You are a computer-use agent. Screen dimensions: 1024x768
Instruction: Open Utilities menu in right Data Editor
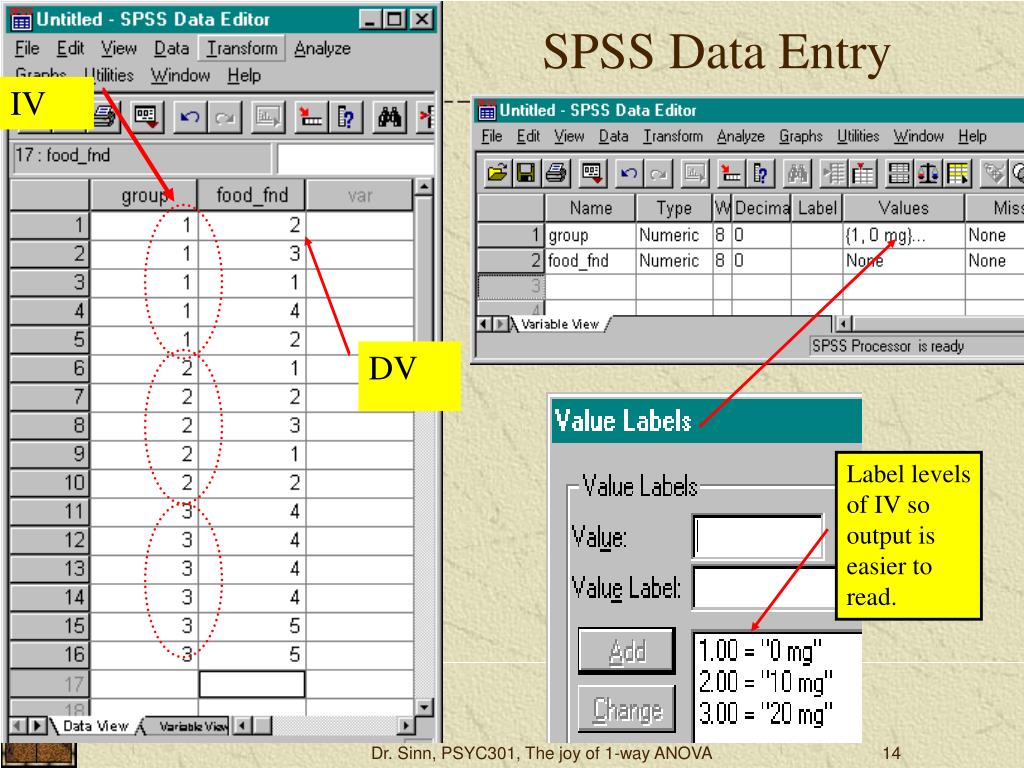click(x=858, y=136)
